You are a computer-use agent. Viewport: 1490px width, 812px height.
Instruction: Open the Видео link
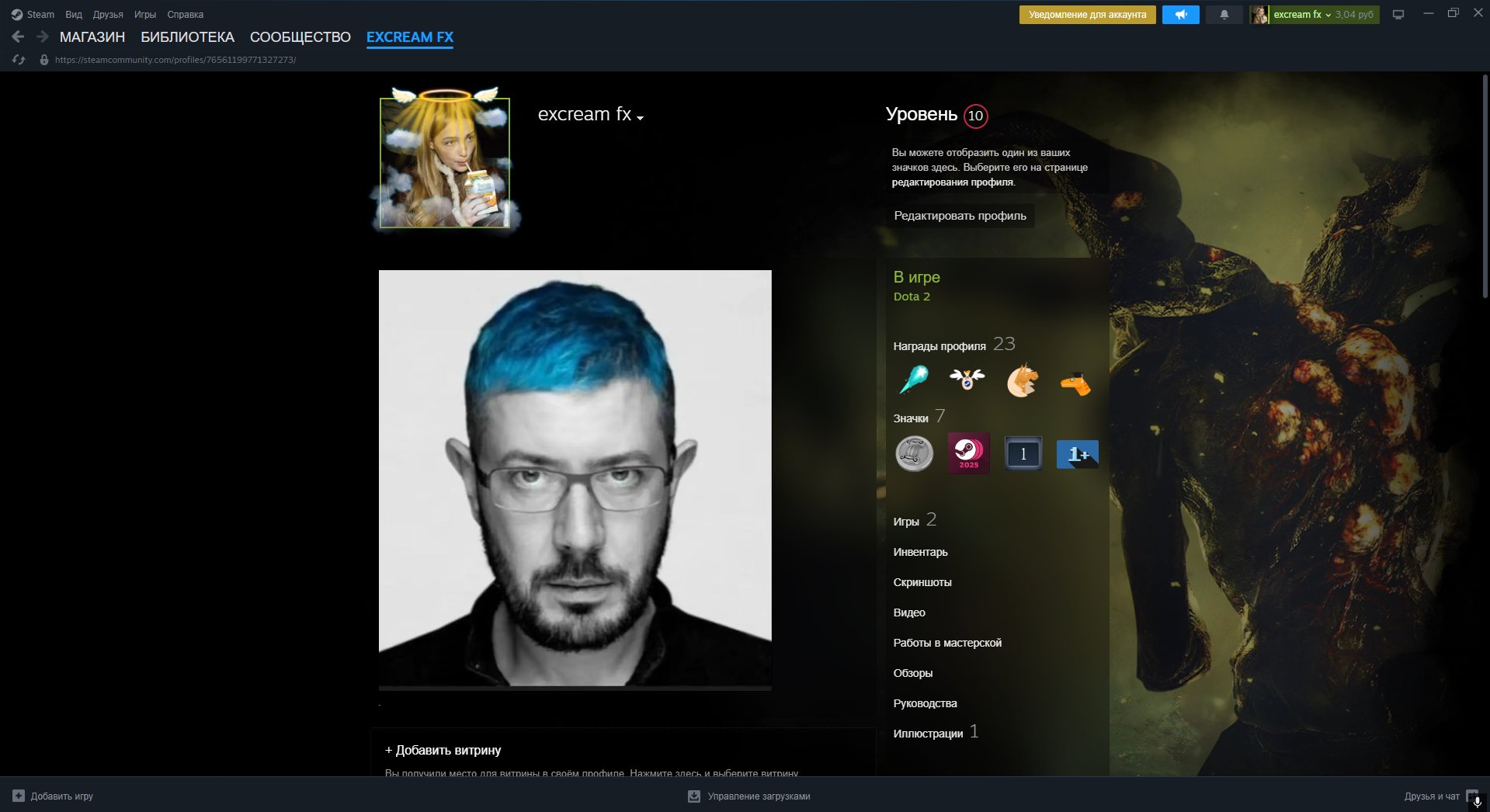[x=909, y=612]
